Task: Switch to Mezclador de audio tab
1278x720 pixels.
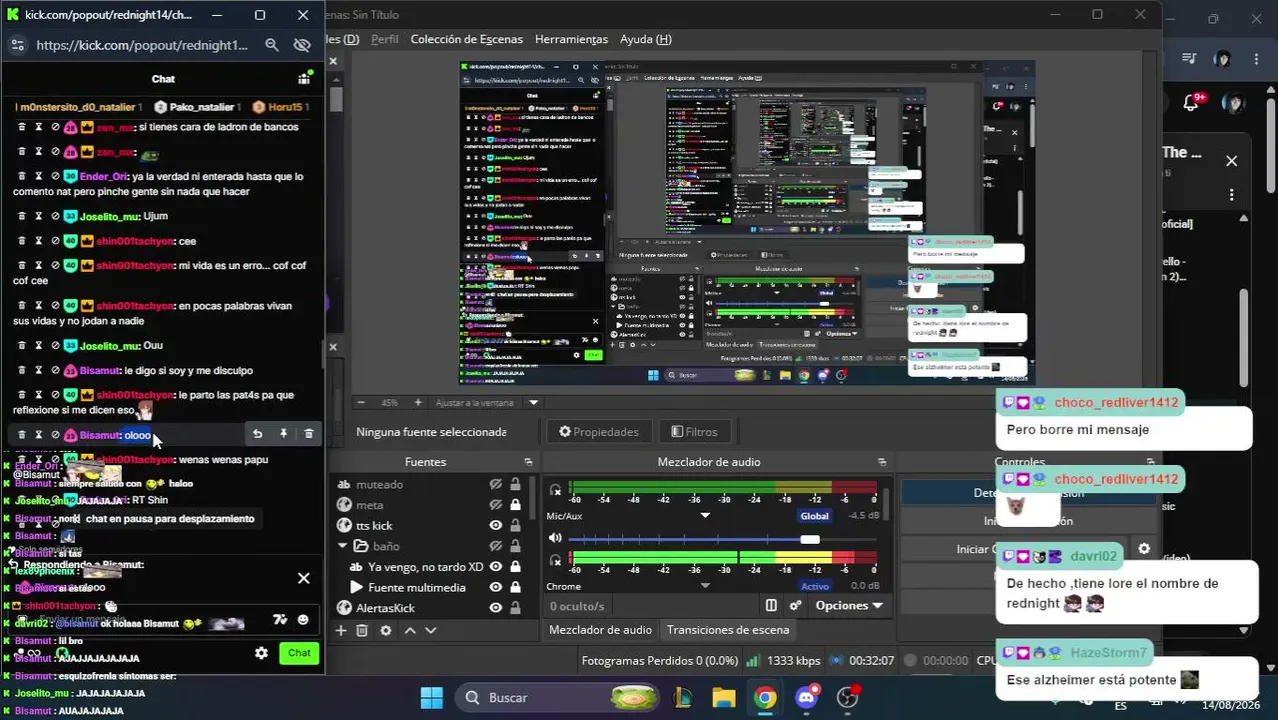Action: pos(600,630)
